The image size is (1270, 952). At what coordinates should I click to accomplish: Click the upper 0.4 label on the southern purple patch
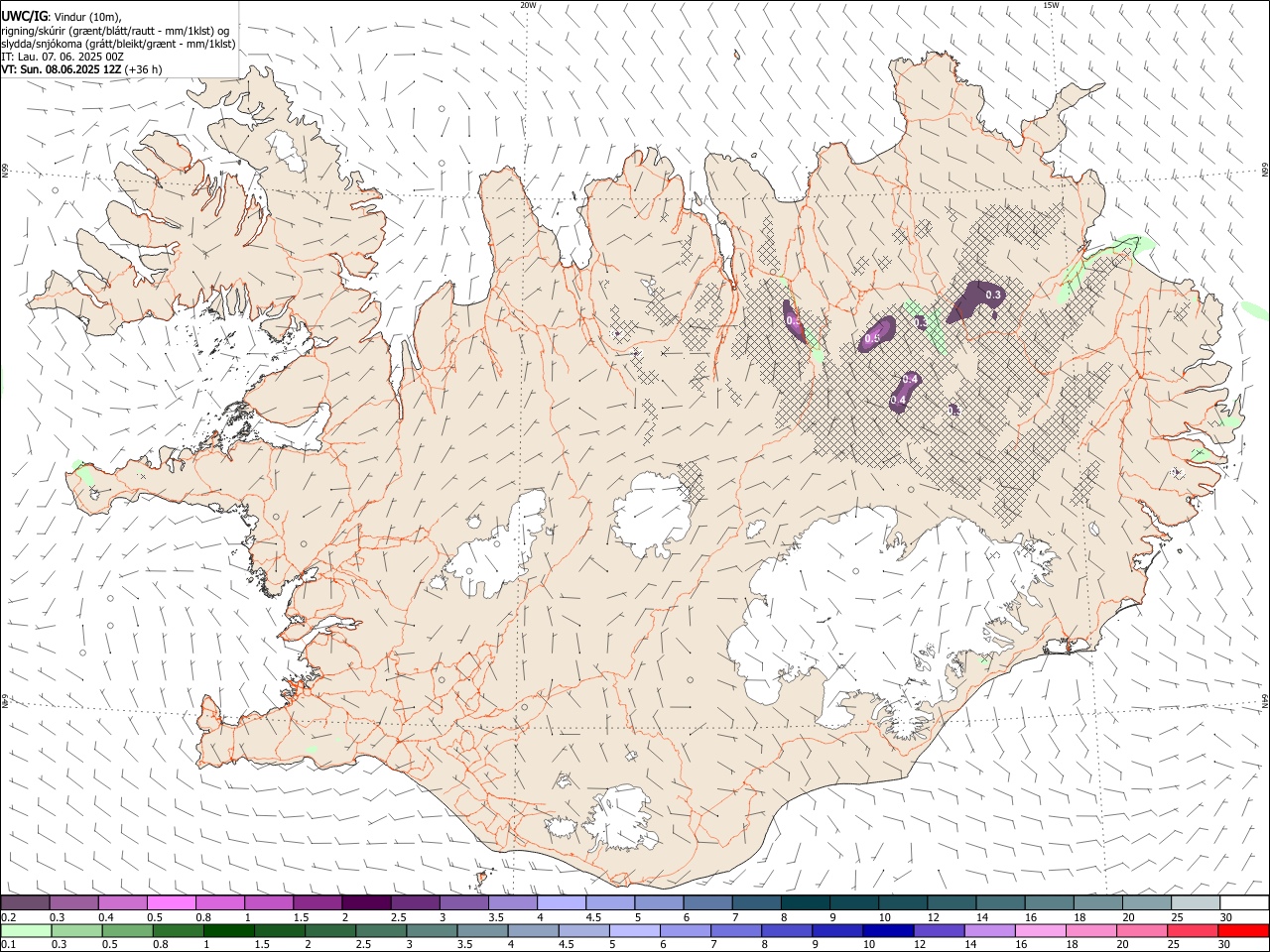coord(910,380)
